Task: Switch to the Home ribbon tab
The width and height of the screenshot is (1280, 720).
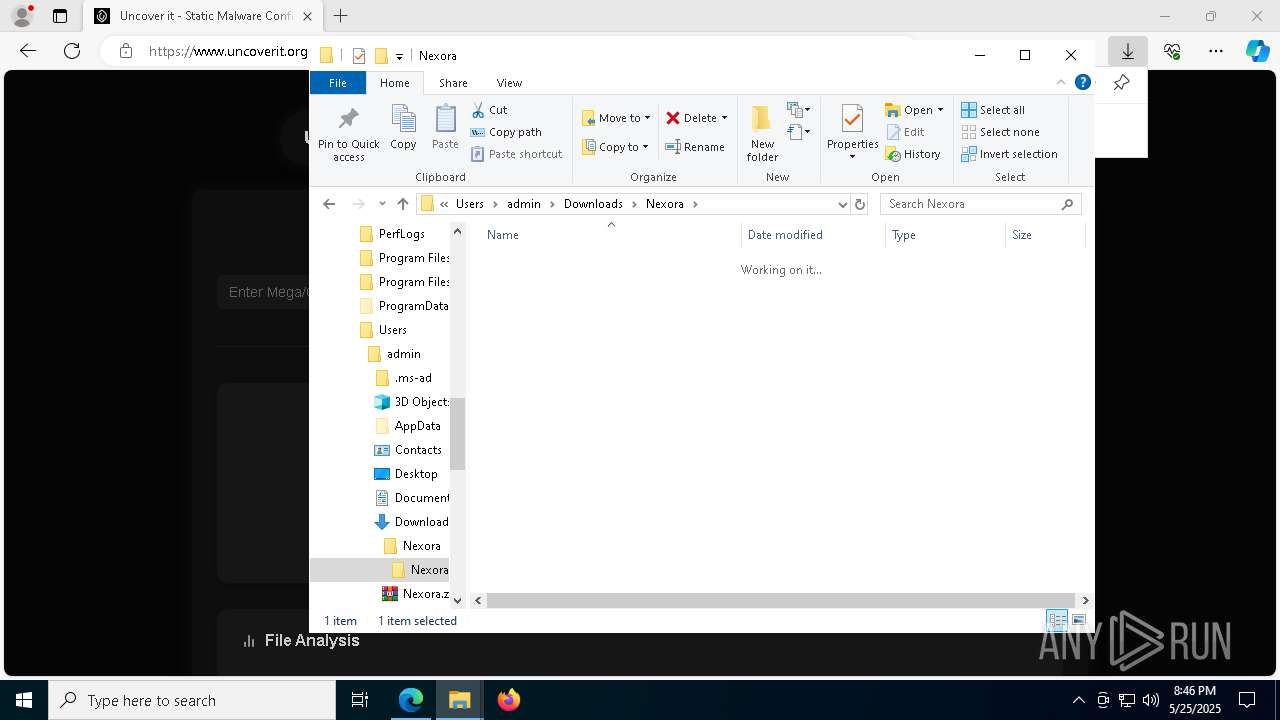Action: pyautogui.click(x=394, y=83)
